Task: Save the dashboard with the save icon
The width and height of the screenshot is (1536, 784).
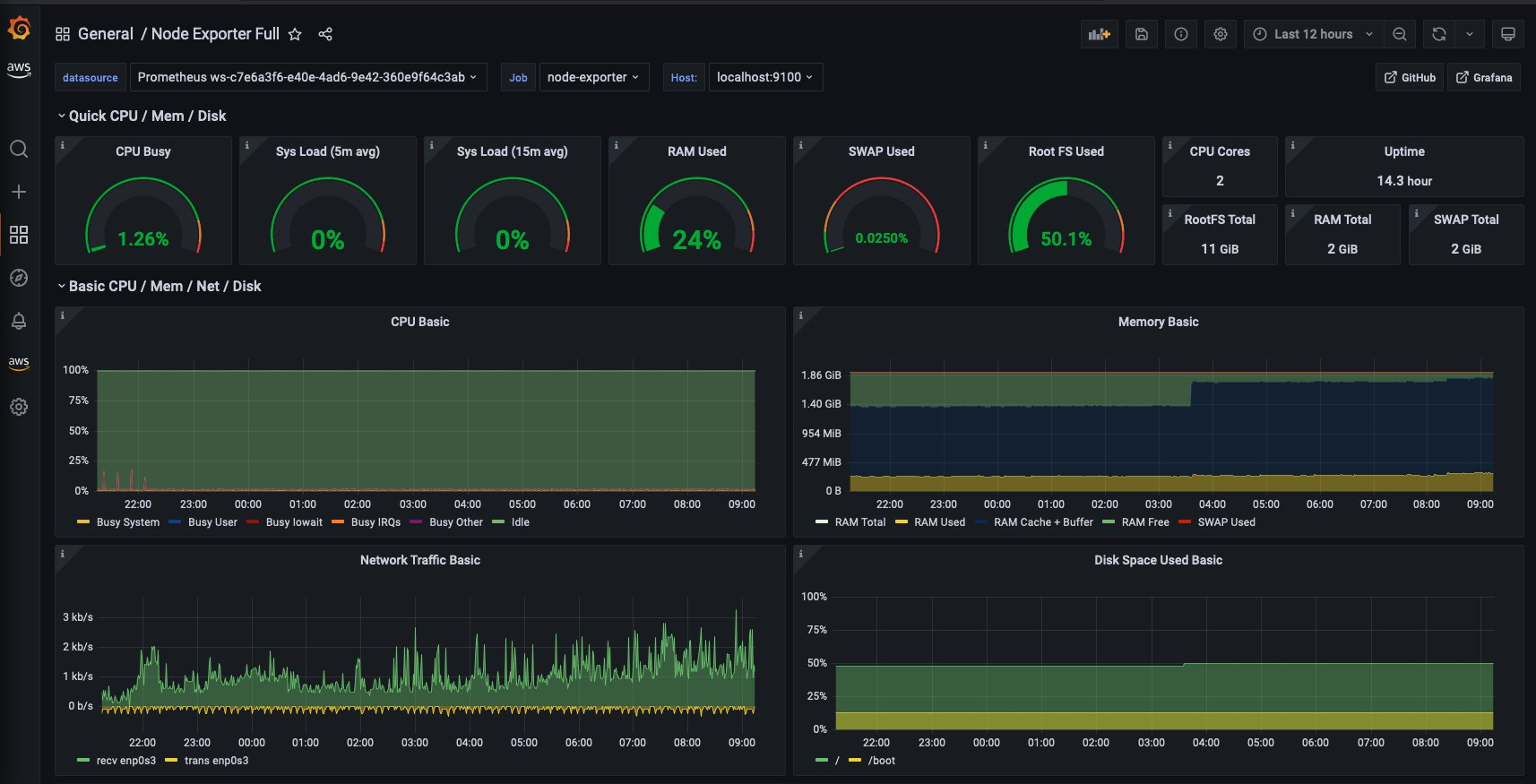Action: (1142, 34)
